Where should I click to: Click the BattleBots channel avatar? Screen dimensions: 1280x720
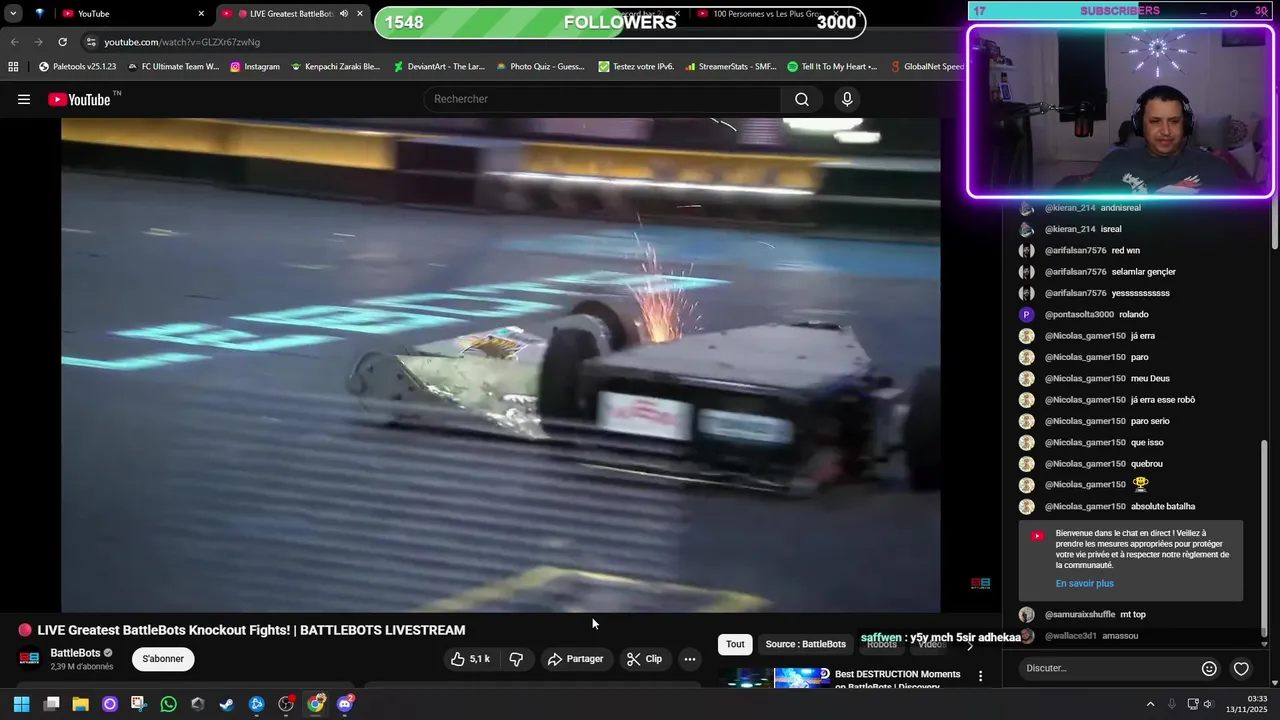click(30, 659)
